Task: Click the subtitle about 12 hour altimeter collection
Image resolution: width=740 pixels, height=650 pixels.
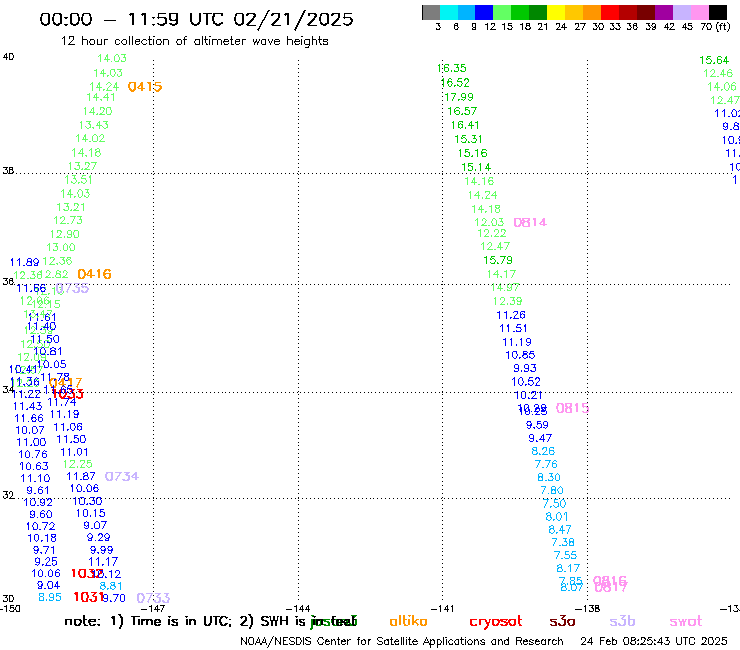Action: coord(194,41)
